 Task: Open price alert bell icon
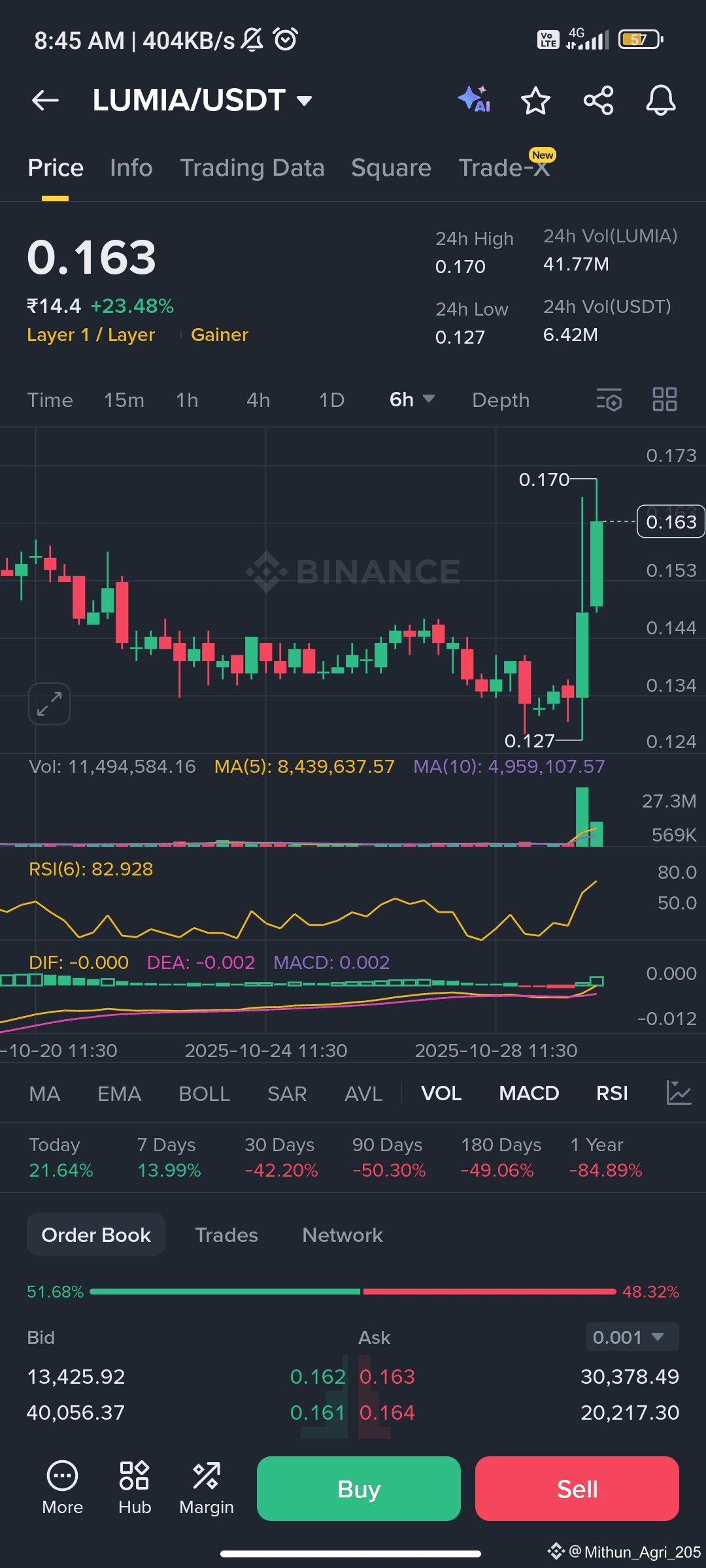(661, 101)
